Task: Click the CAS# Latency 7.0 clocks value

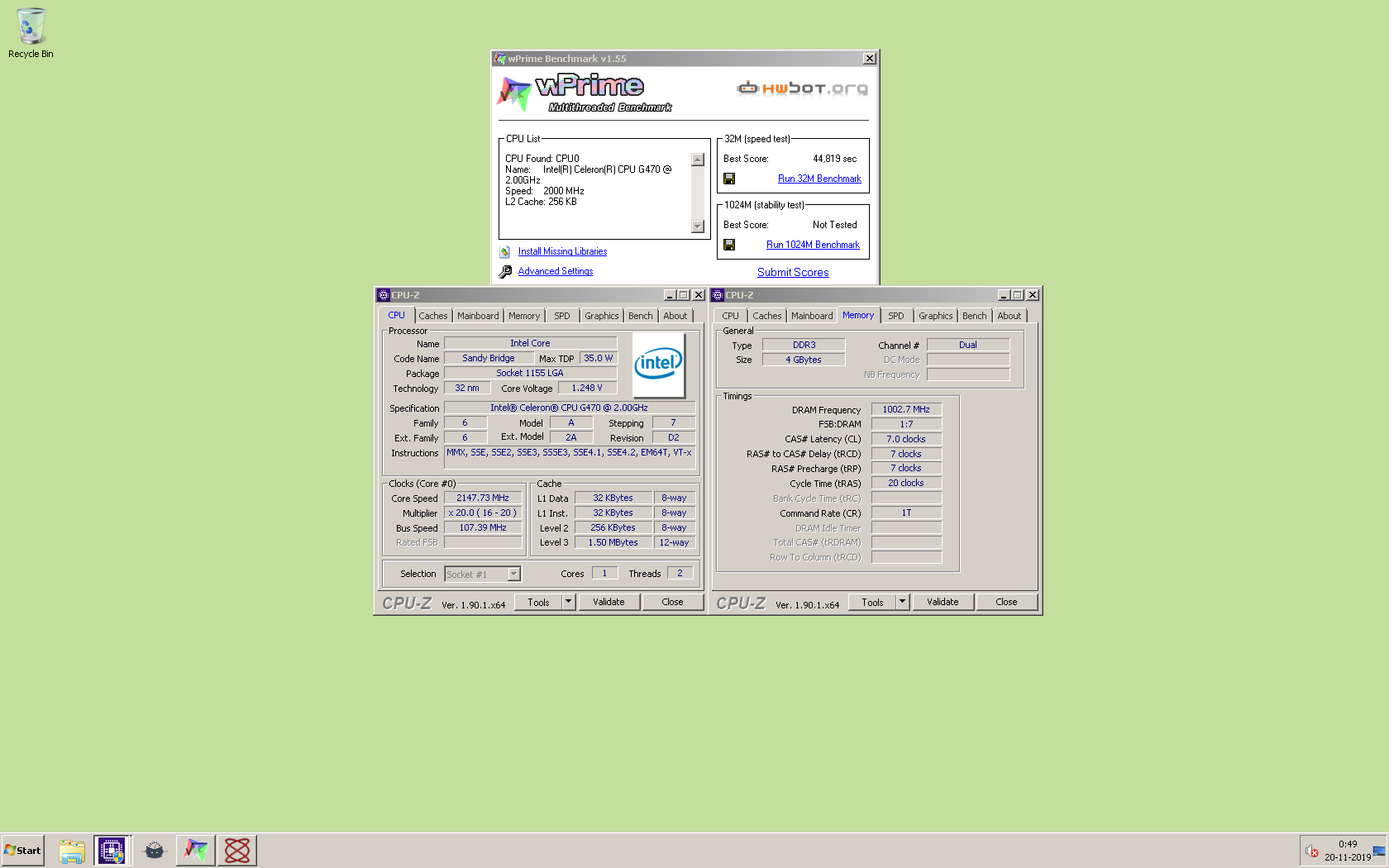Action: pyautogui.click(x=906, y=439)
